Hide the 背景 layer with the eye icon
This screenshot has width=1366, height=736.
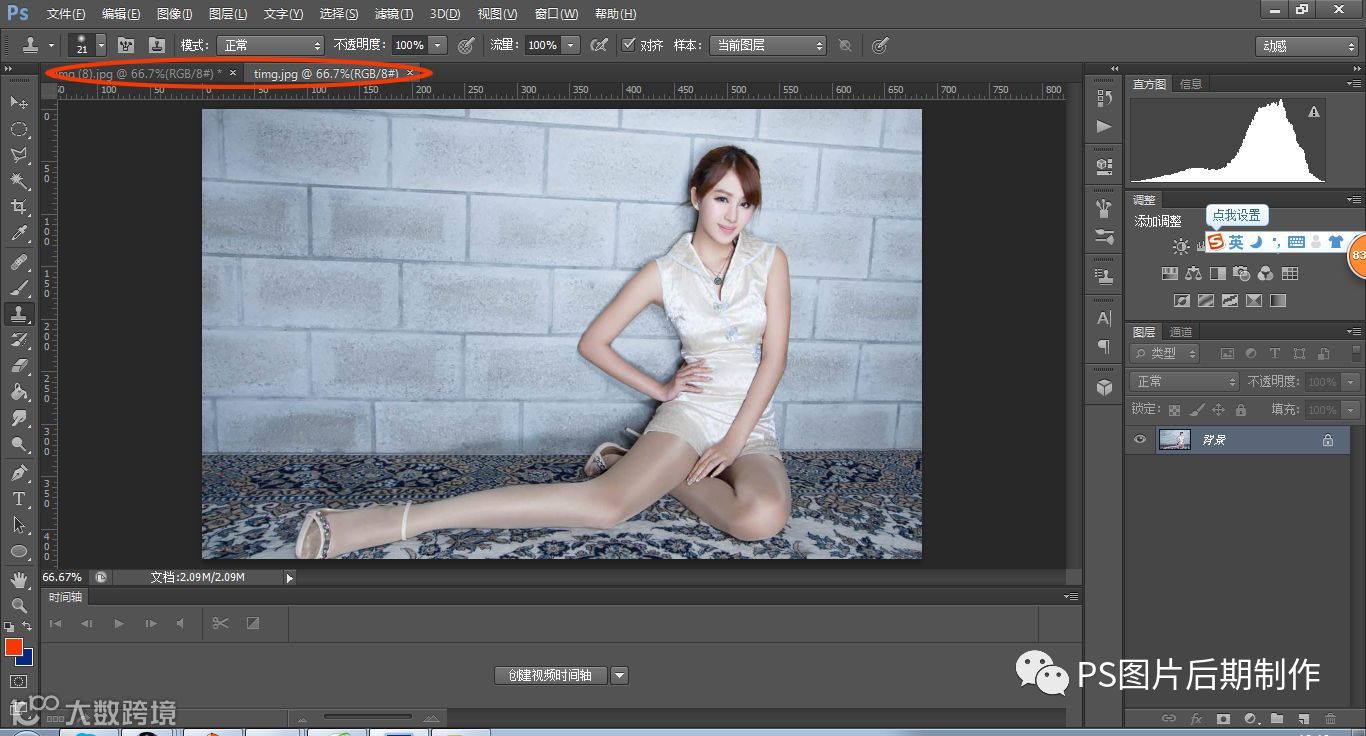(1139, 440)
